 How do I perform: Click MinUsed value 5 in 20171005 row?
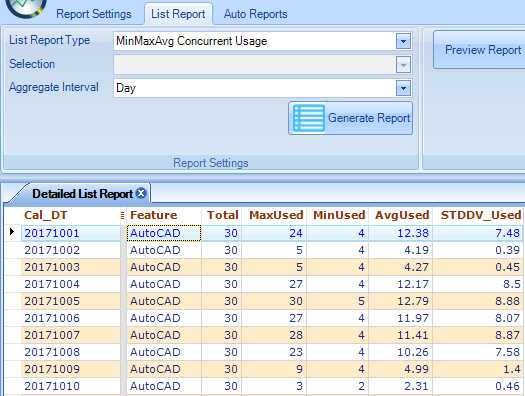coord(337,301)
